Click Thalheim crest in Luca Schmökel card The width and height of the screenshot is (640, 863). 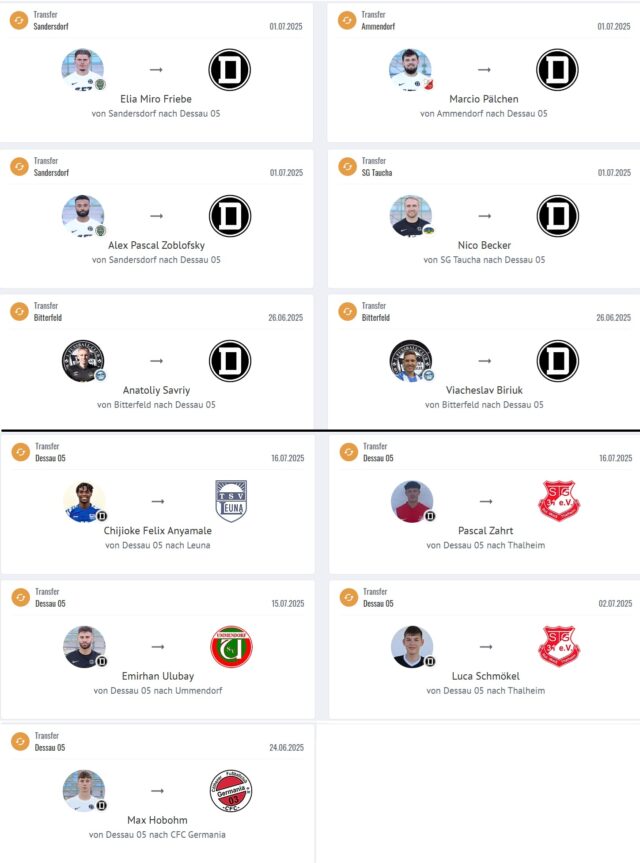pyautogui.click(x=559, y=646)
